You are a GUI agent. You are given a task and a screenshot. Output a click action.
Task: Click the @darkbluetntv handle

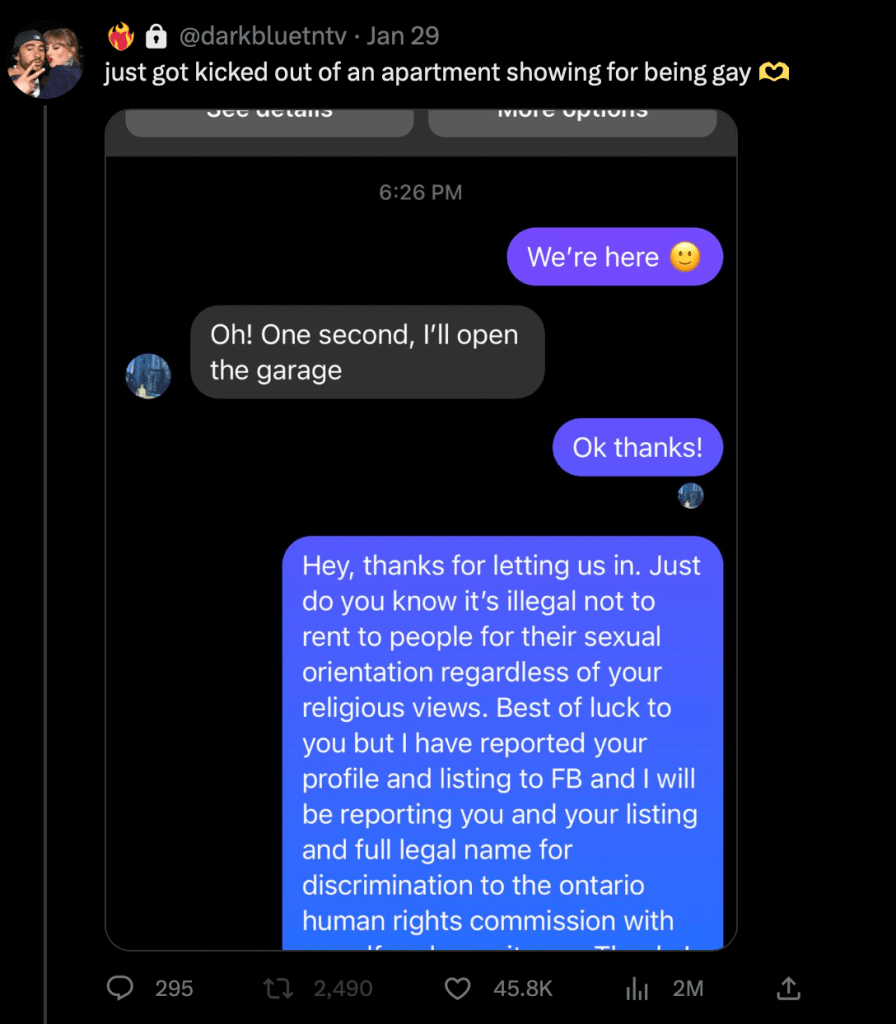coord(262,37)
